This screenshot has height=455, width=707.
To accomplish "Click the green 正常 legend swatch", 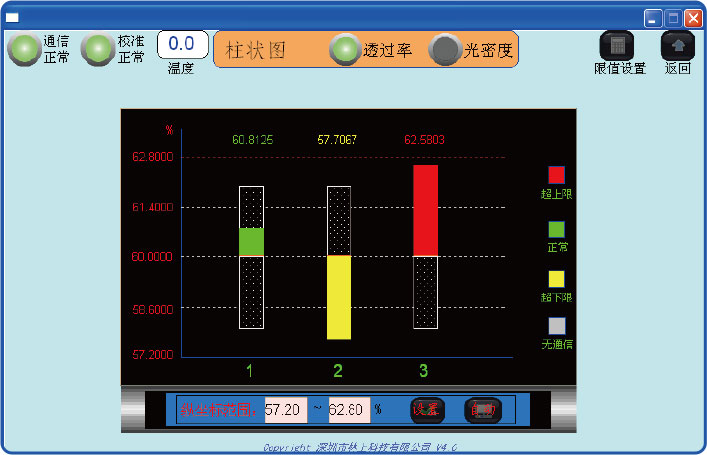I will point(556,229).
